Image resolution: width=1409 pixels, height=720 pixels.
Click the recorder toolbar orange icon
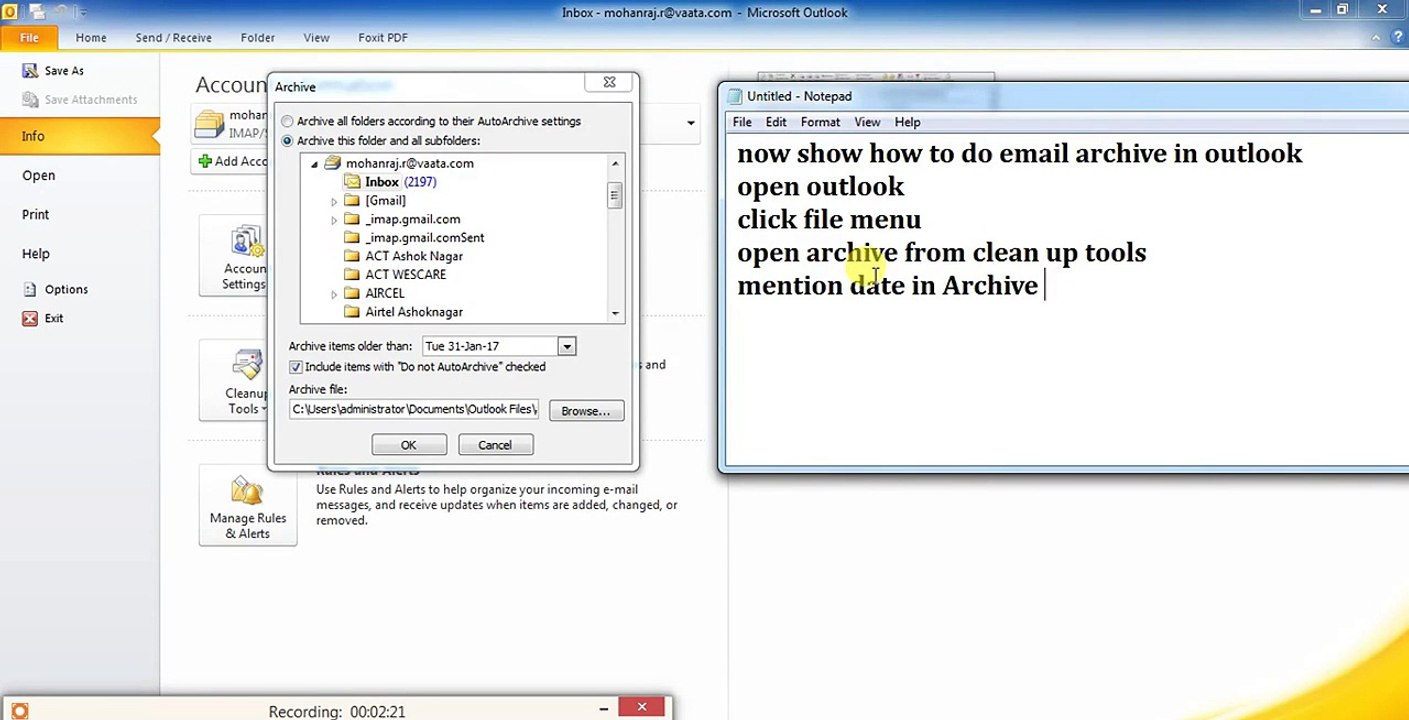19,711
